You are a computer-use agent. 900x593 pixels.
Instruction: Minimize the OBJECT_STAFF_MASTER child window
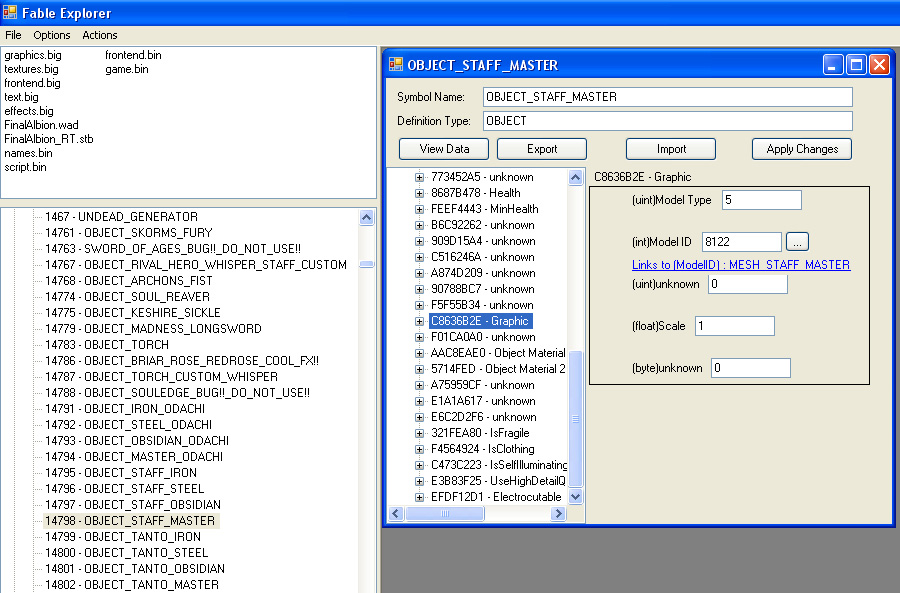point(833,65)
